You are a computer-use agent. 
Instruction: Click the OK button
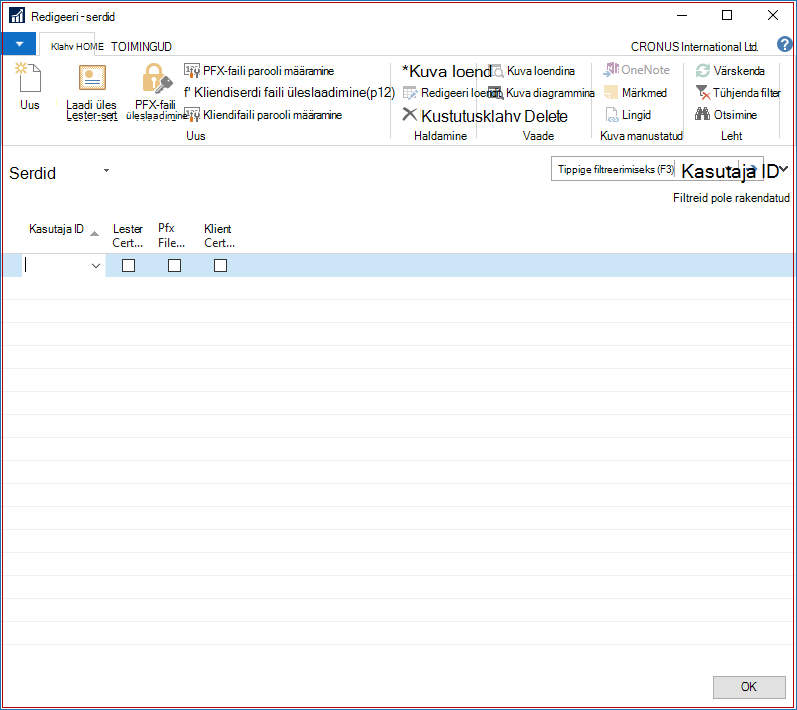[749, 687]
